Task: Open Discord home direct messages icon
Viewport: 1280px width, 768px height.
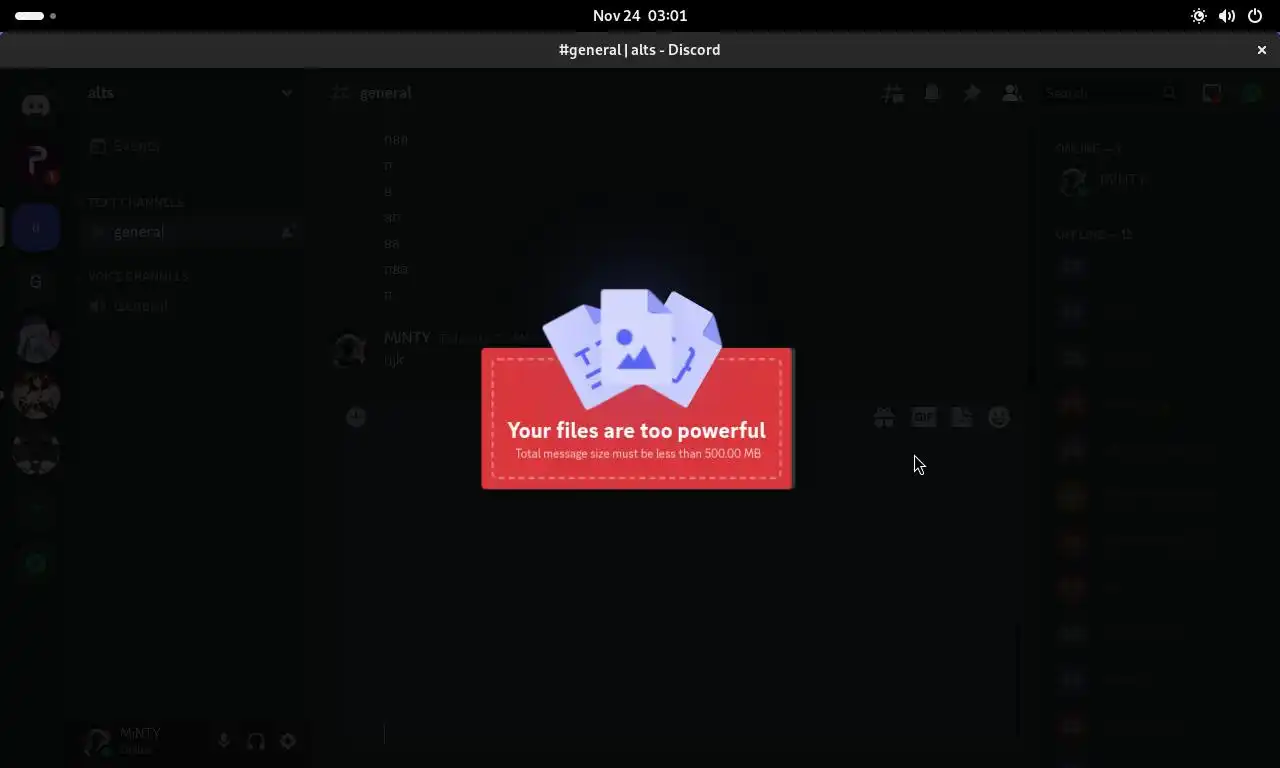Action: (x=36, y=105)
